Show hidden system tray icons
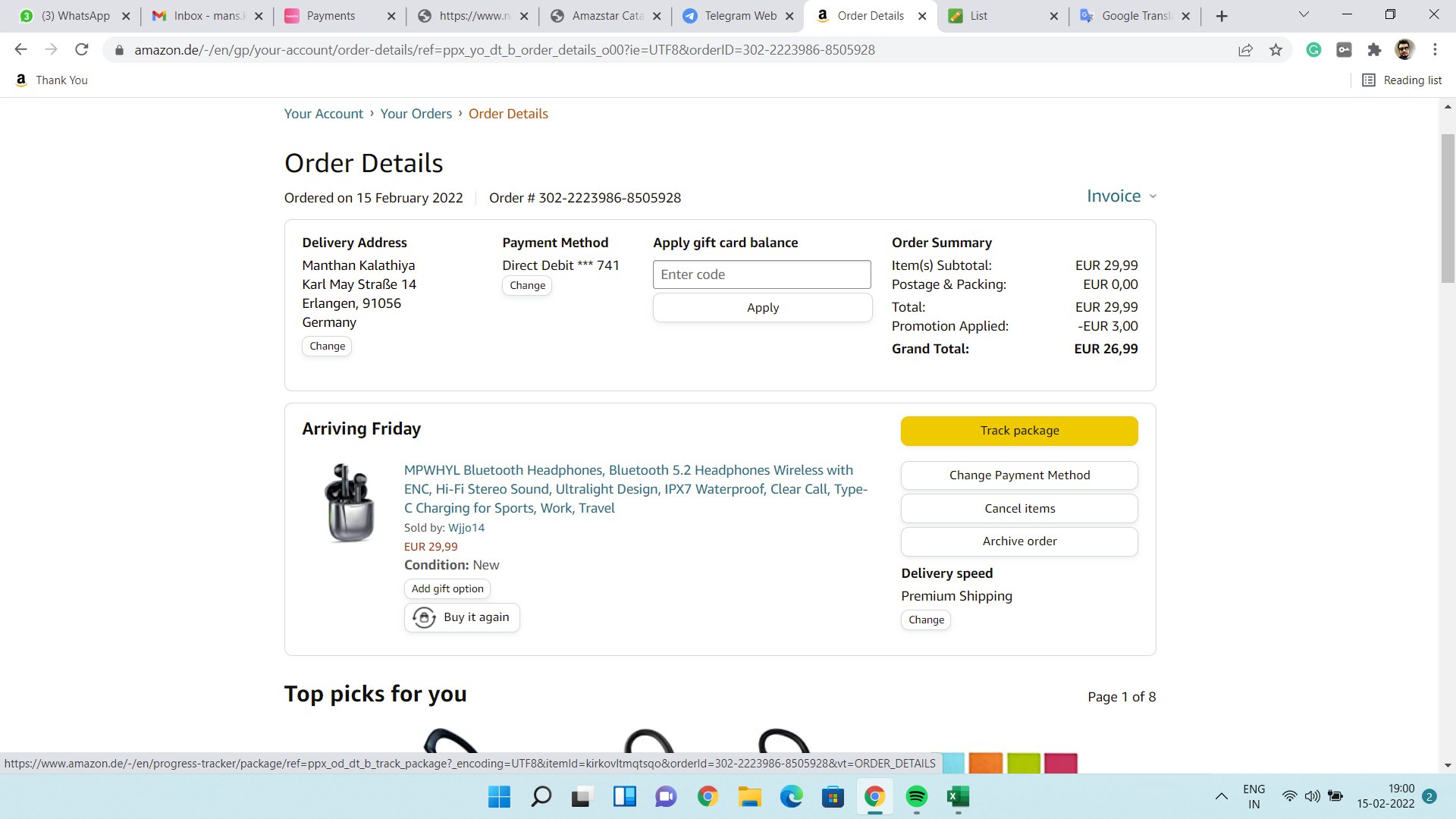 click(x=1221, y=796)
